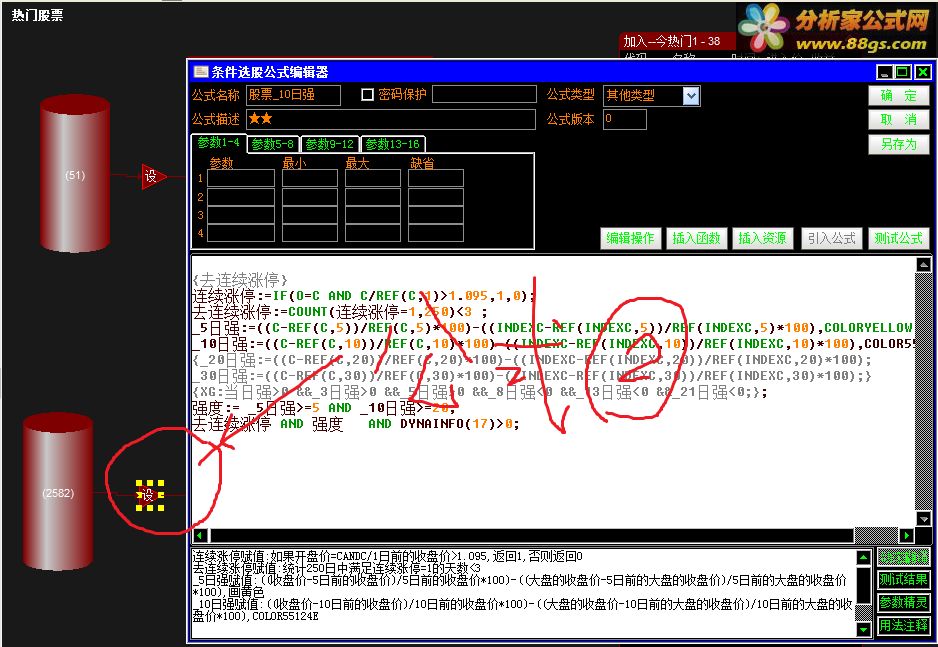938x647 pixels.
Task: Run the 测试公式 button
Action: pyautogui.click(x=898, y=239)
